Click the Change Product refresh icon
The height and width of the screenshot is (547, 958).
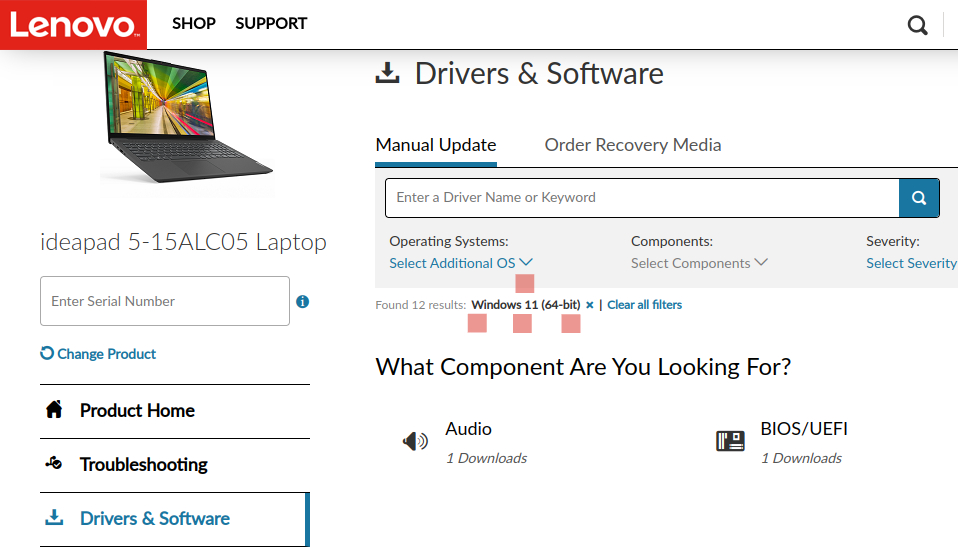[47, 353]
